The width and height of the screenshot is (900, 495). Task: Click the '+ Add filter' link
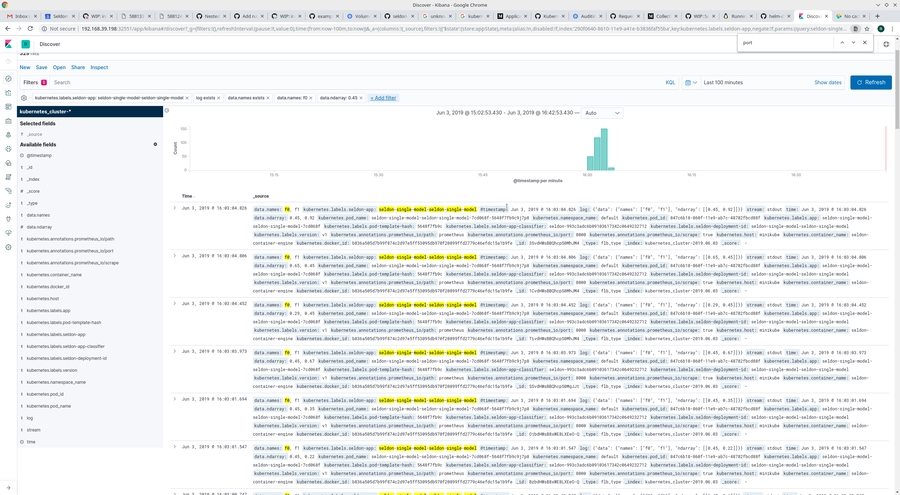(383, 98)
